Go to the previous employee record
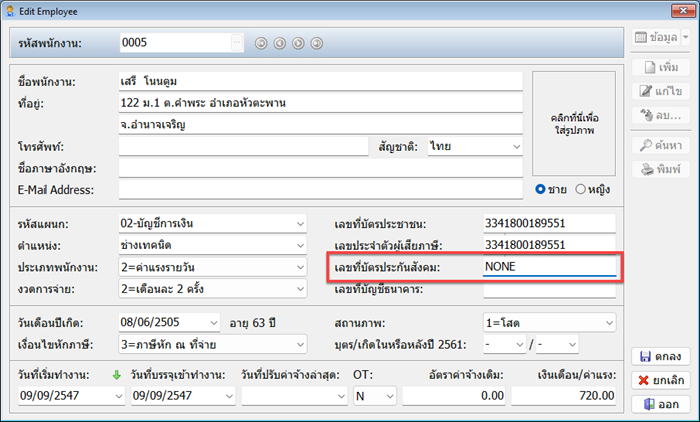This screenshot has width=700, height=422. (x=279, y=43)
